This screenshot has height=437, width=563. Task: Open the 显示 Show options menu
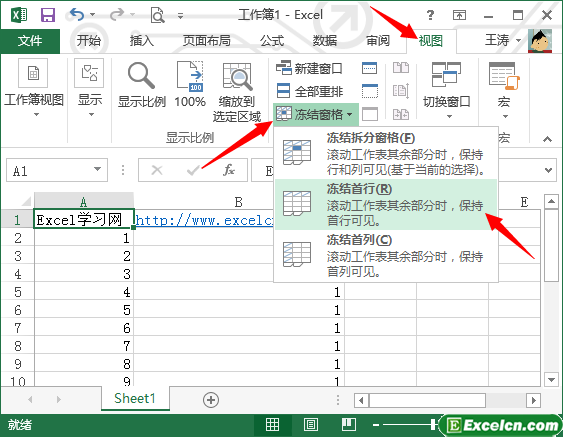pyautogui.click(x=90, y=88)
